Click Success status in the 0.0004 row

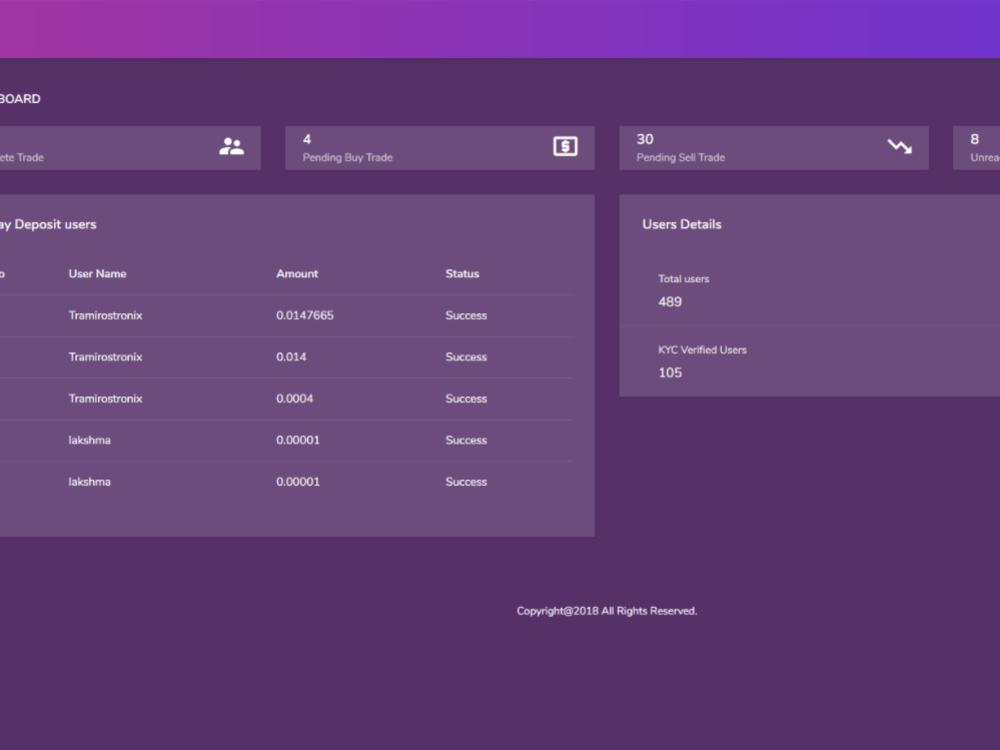pos(466,399)
